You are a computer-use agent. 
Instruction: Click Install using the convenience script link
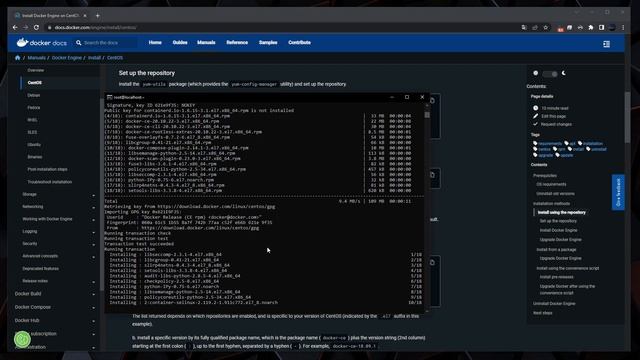click(568, 268)
